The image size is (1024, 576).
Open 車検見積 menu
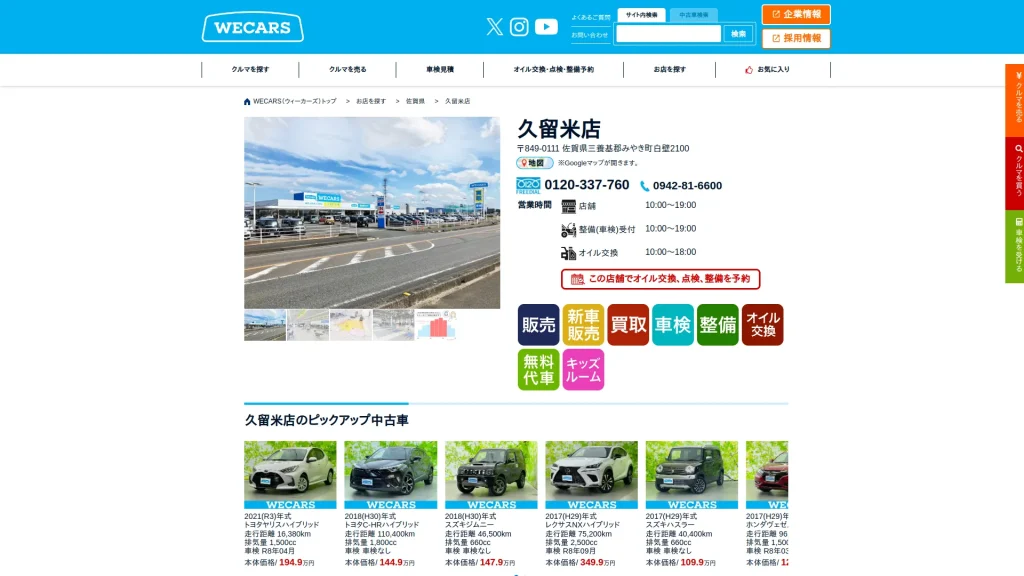pos(440,69)
